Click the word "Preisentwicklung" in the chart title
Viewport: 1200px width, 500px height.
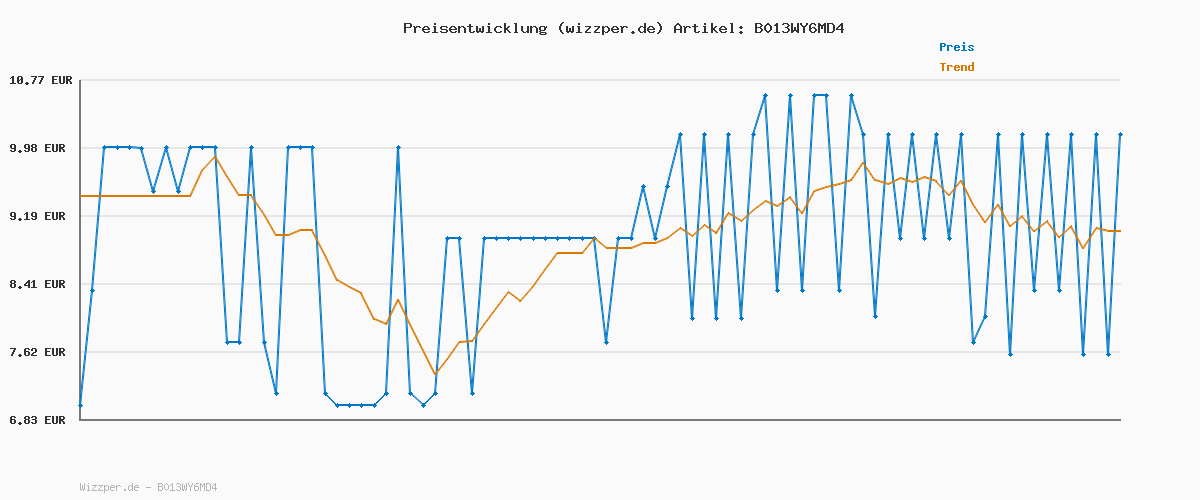[474, 28]
